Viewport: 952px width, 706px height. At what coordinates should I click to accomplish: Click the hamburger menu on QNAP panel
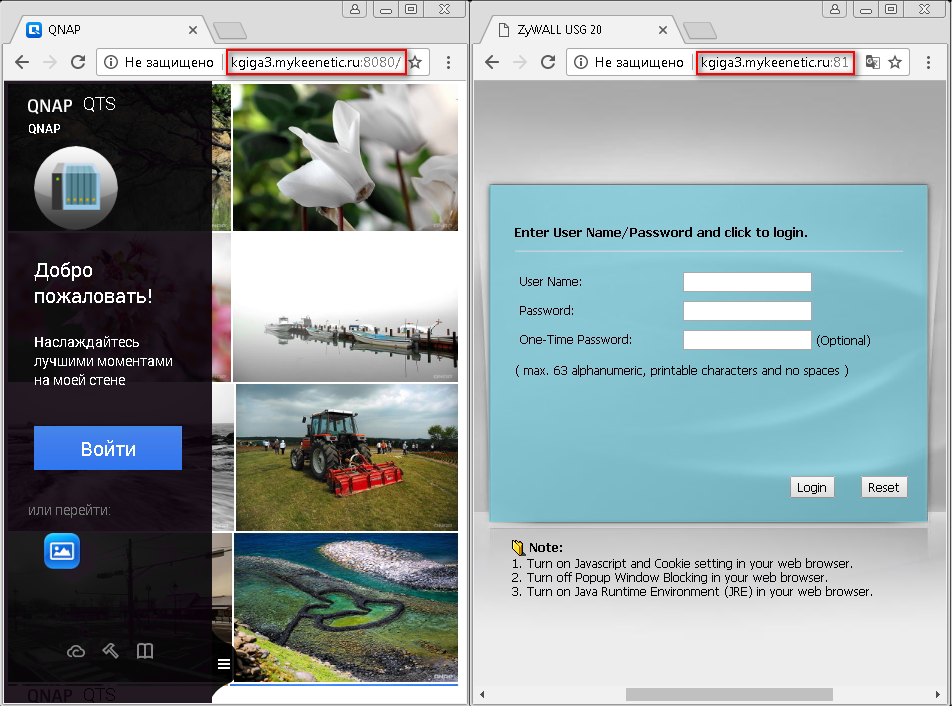pyautogui.click(x=223, y=664)
